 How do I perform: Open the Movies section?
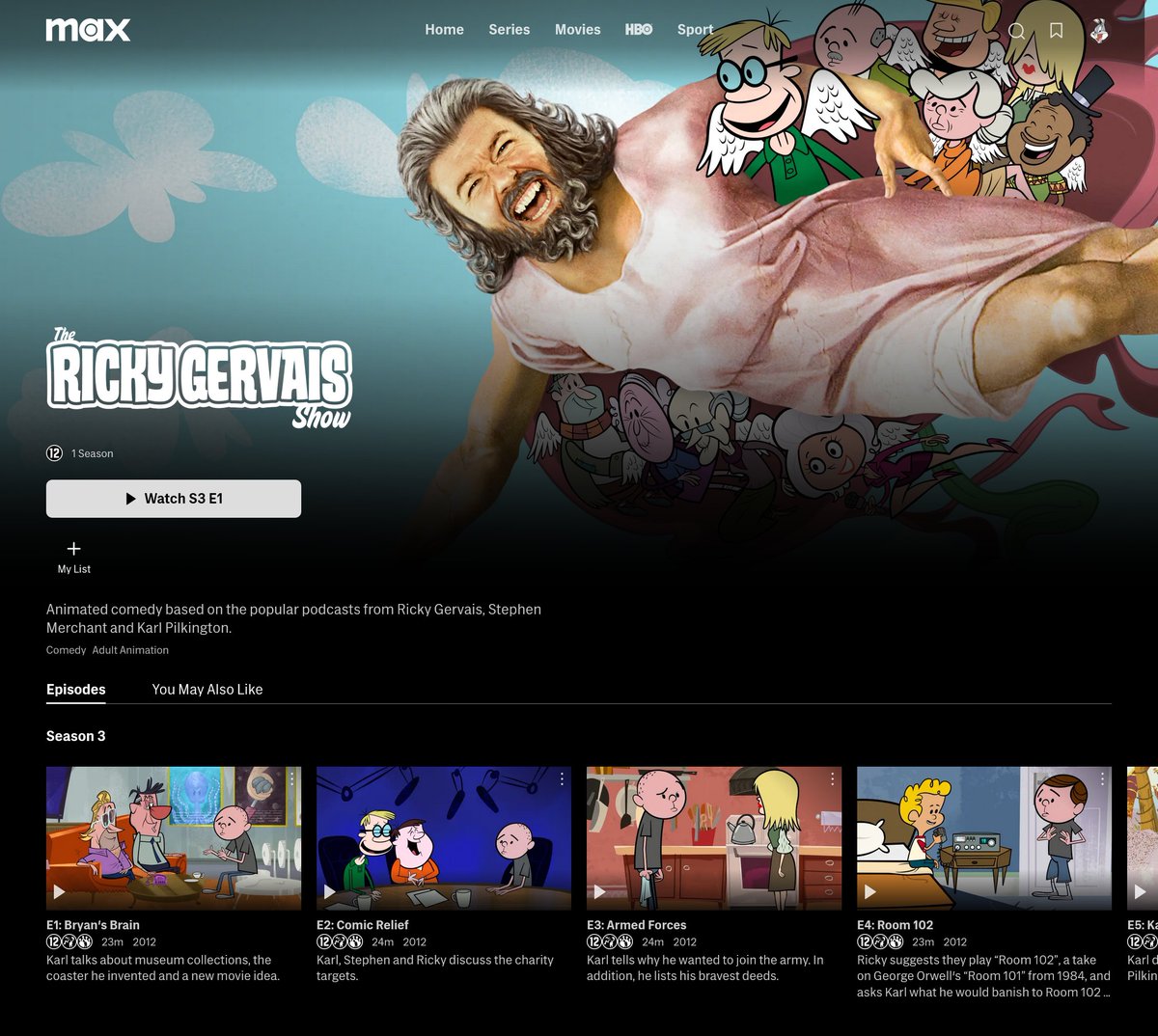click(x=577, y=30)
